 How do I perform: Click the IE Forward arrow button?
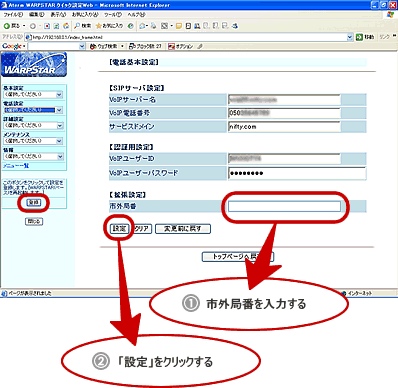pos(33,26)
